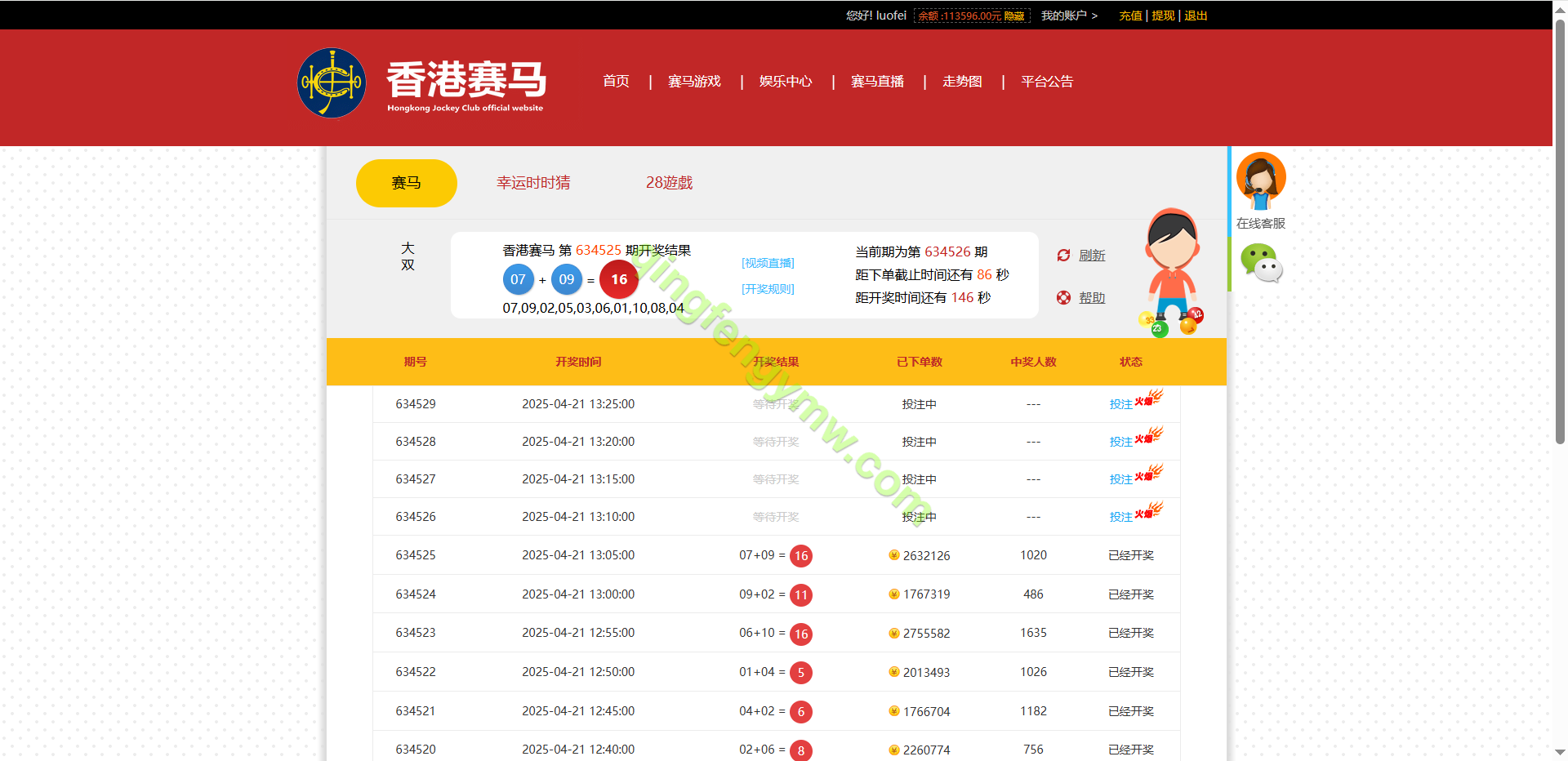Click the 视频直播 link
Viewport: 1568px width, 761px height.
(768, 263)
